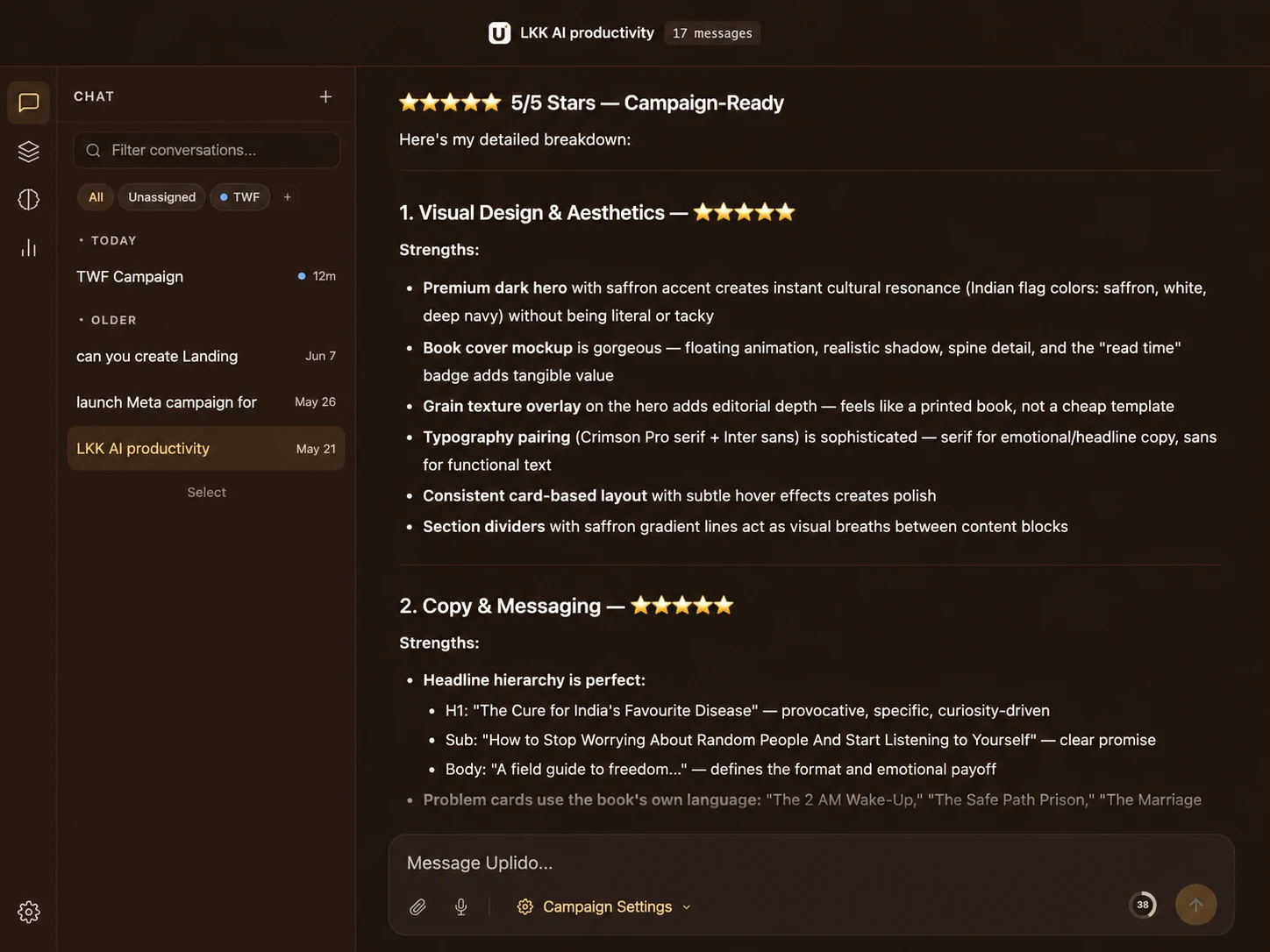Send message with arrow up button
The width and height of the screenshot is (1270, 952).
(x=1195, y=905)
